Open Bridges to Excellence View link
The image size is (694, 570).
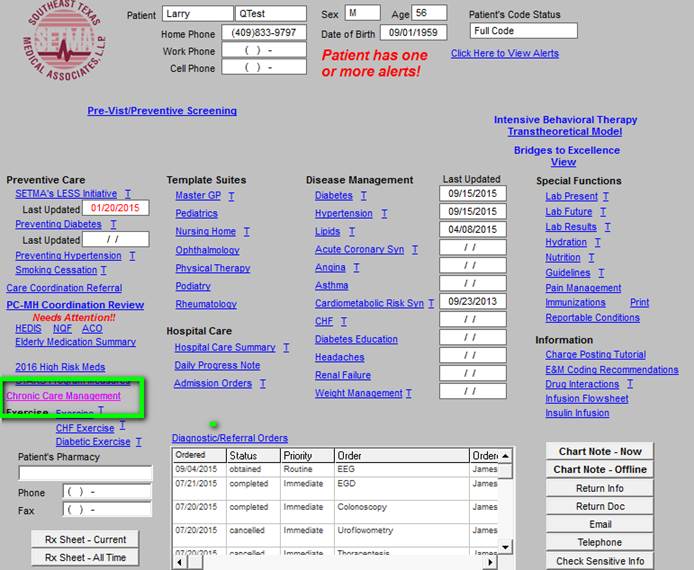click(x=563, y=162)
